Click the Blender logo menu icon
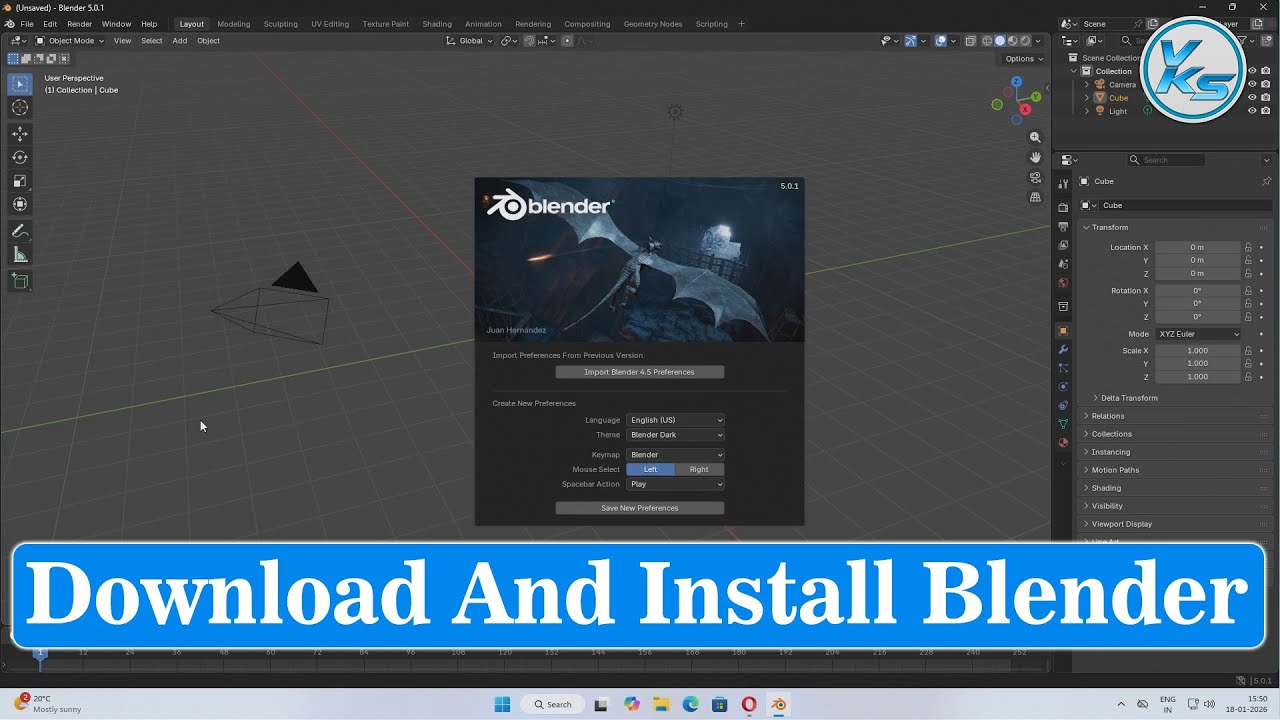 9,24
